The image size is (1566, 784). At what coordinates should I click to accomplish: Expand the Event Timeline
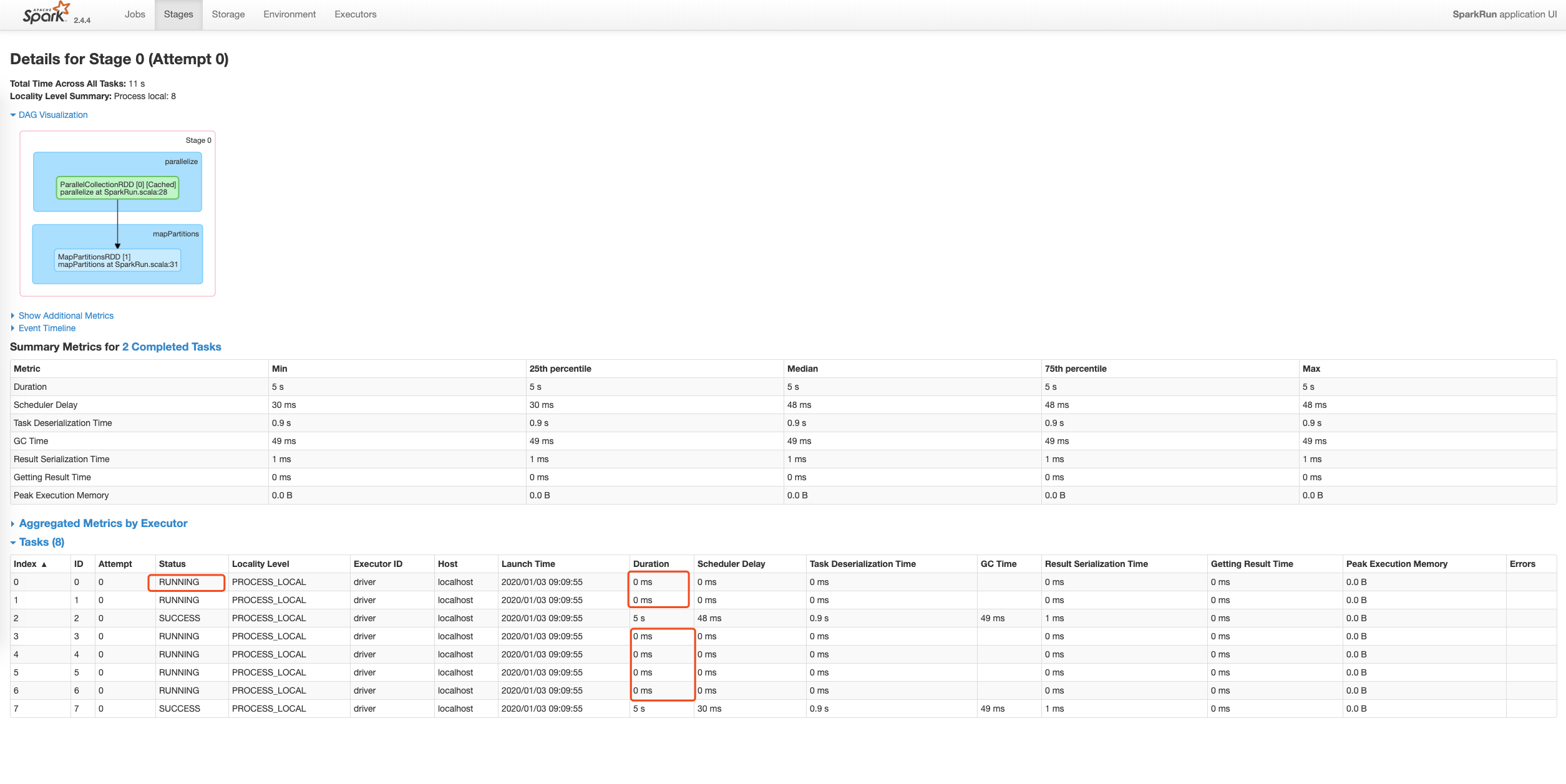click(47, 328)
